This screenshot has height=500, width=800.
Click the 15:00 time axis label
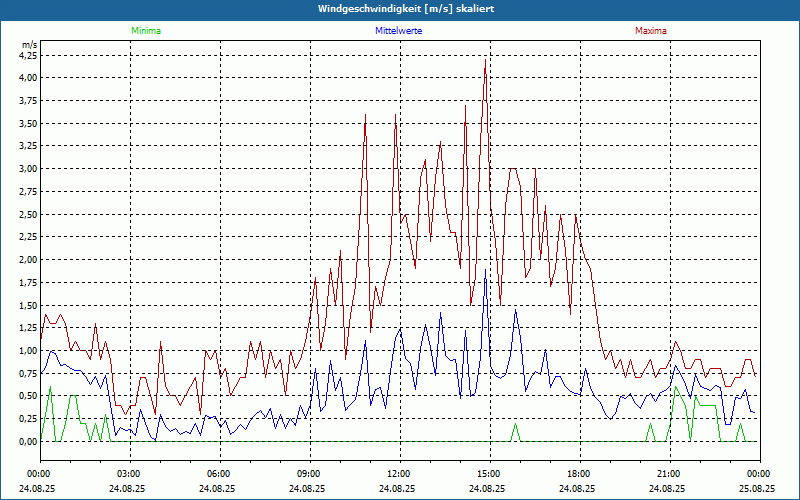point(489,474)
